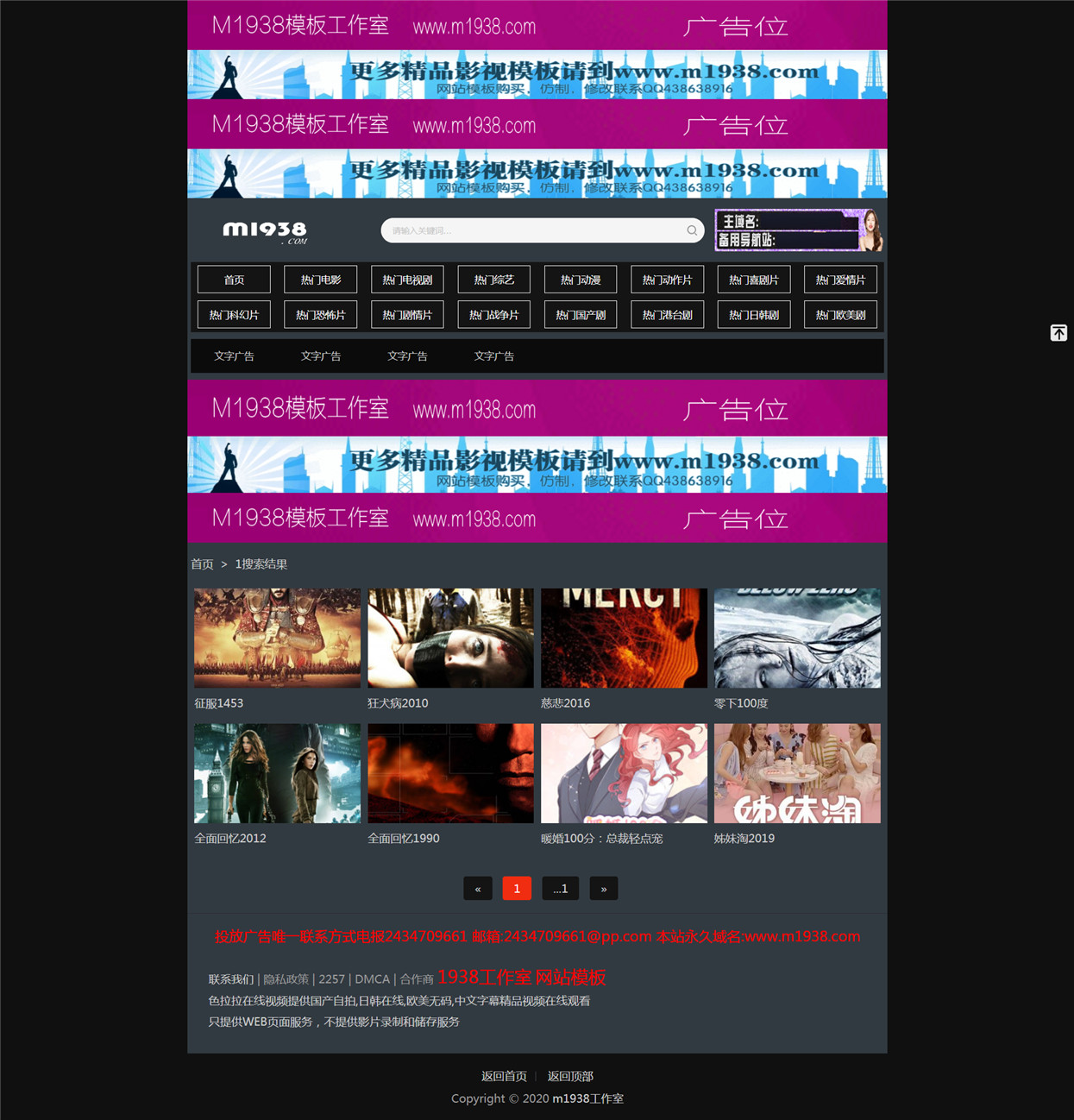Click the m1938 site logo
Viewport: 1074px width, 1120px height.
click(x=265, y=231)
